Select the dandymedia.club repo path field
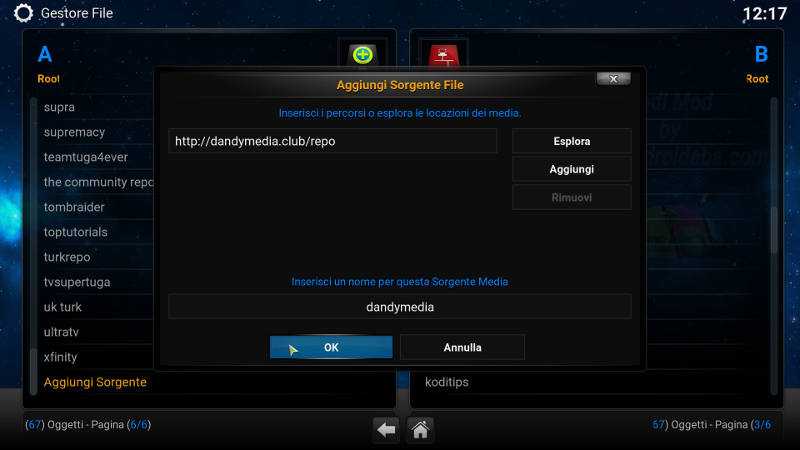Image resolution: width=800 pixels, height=450 pixels. (333, 141)
